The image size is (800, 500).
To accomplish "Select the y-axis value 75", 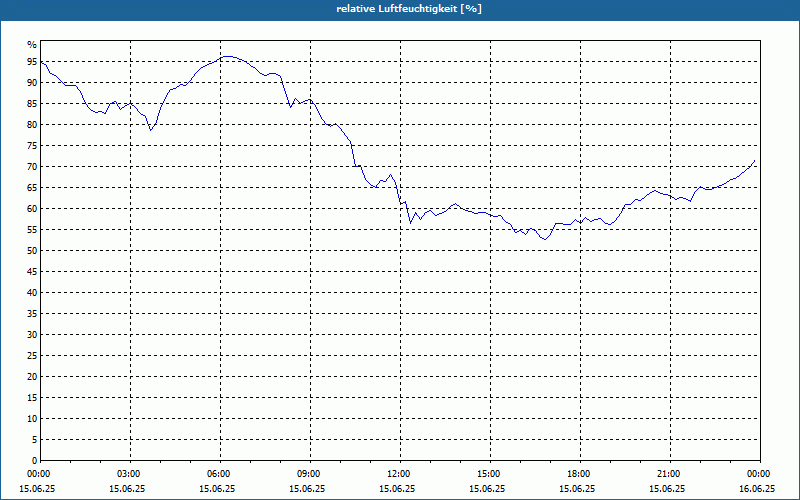I will pos(32,145).
